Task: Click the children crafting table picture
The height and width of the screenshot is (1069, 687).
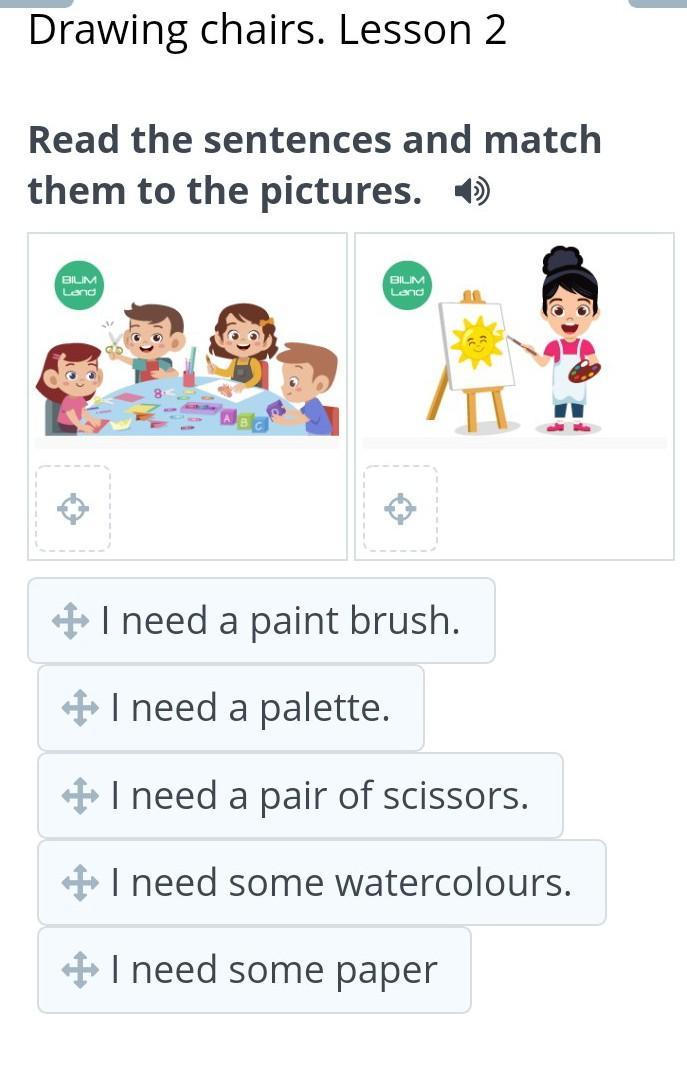Action: pyautogui.click(x=187, y=370)
